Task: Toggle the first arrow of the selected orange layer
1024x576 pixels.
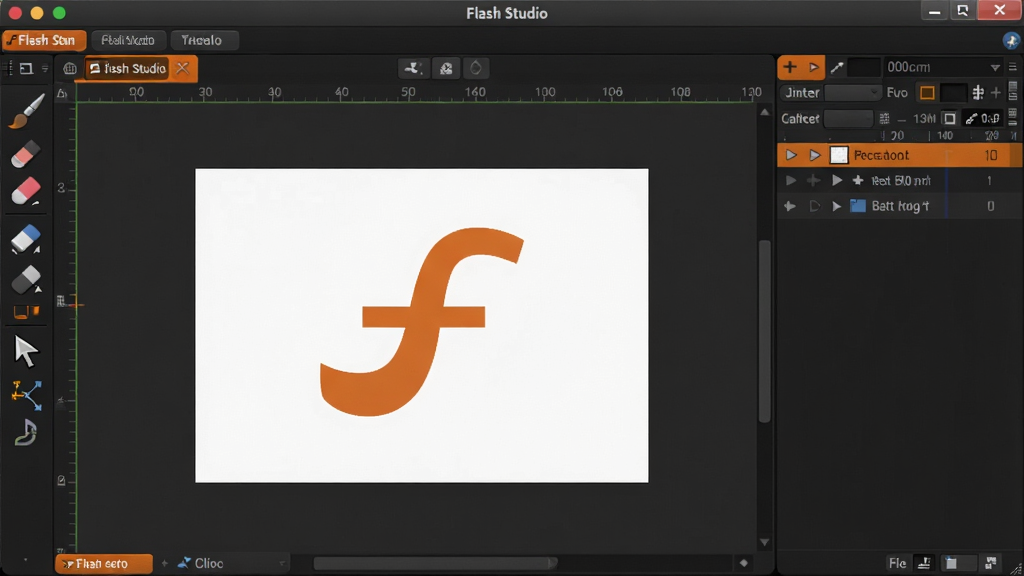Action: [791, 155]
